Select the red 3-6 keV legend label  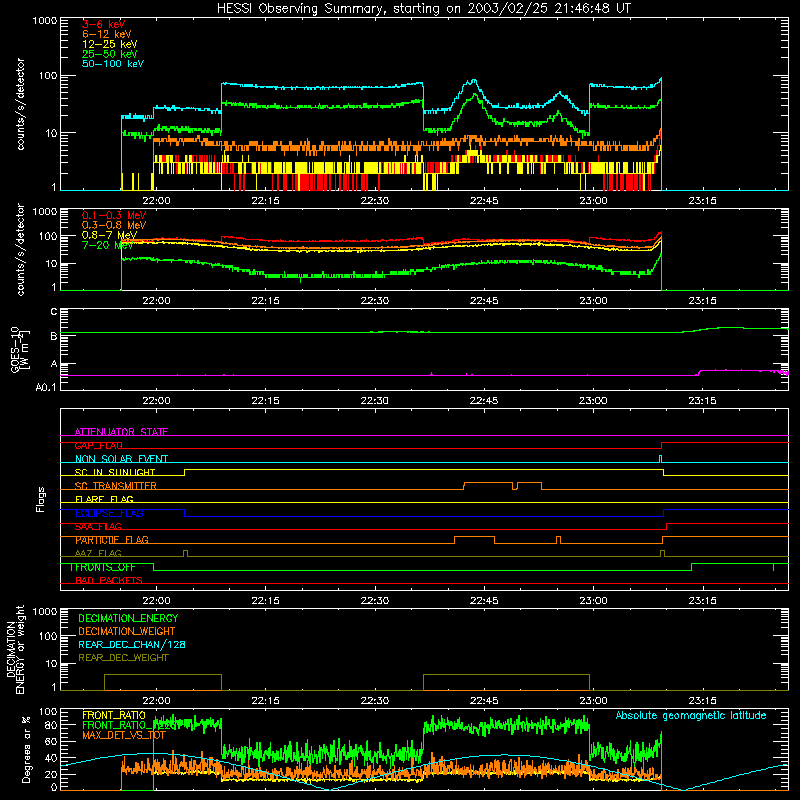tap(104, 24)
